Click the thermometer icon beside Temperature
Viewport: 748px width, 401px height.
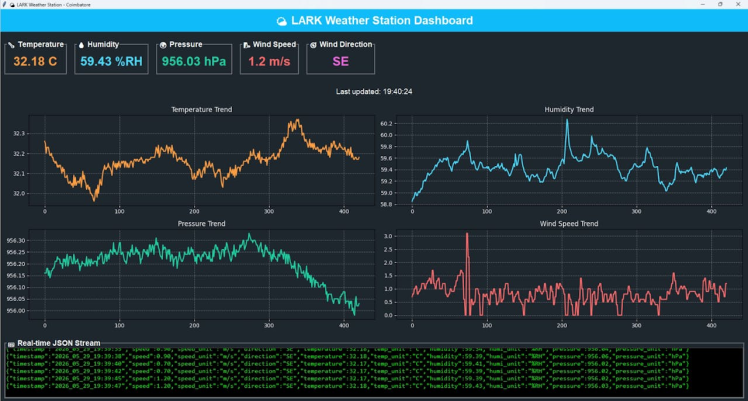11,45
